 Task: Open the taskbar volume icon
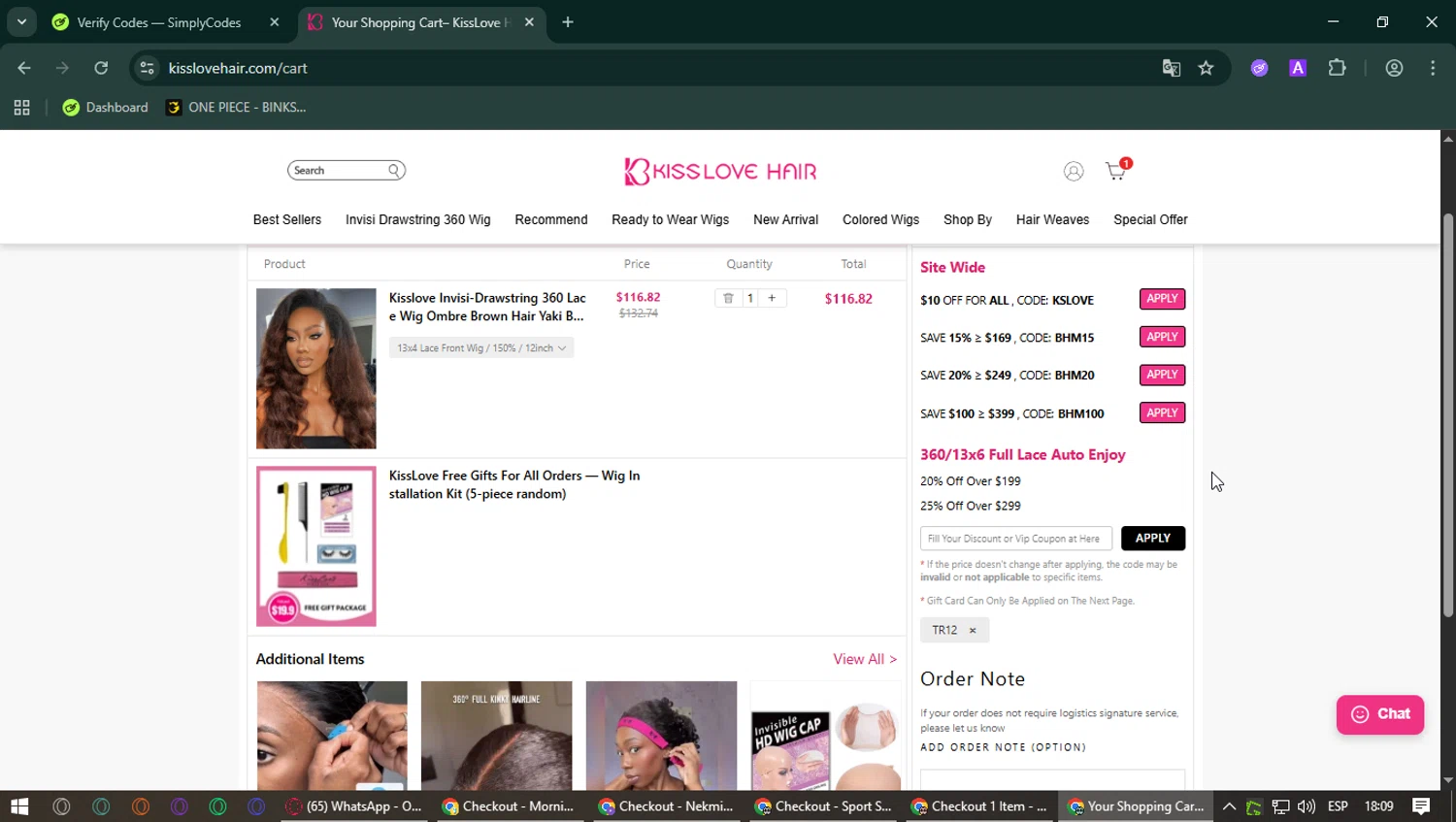pyautogui.click(x=1307, y=806)
